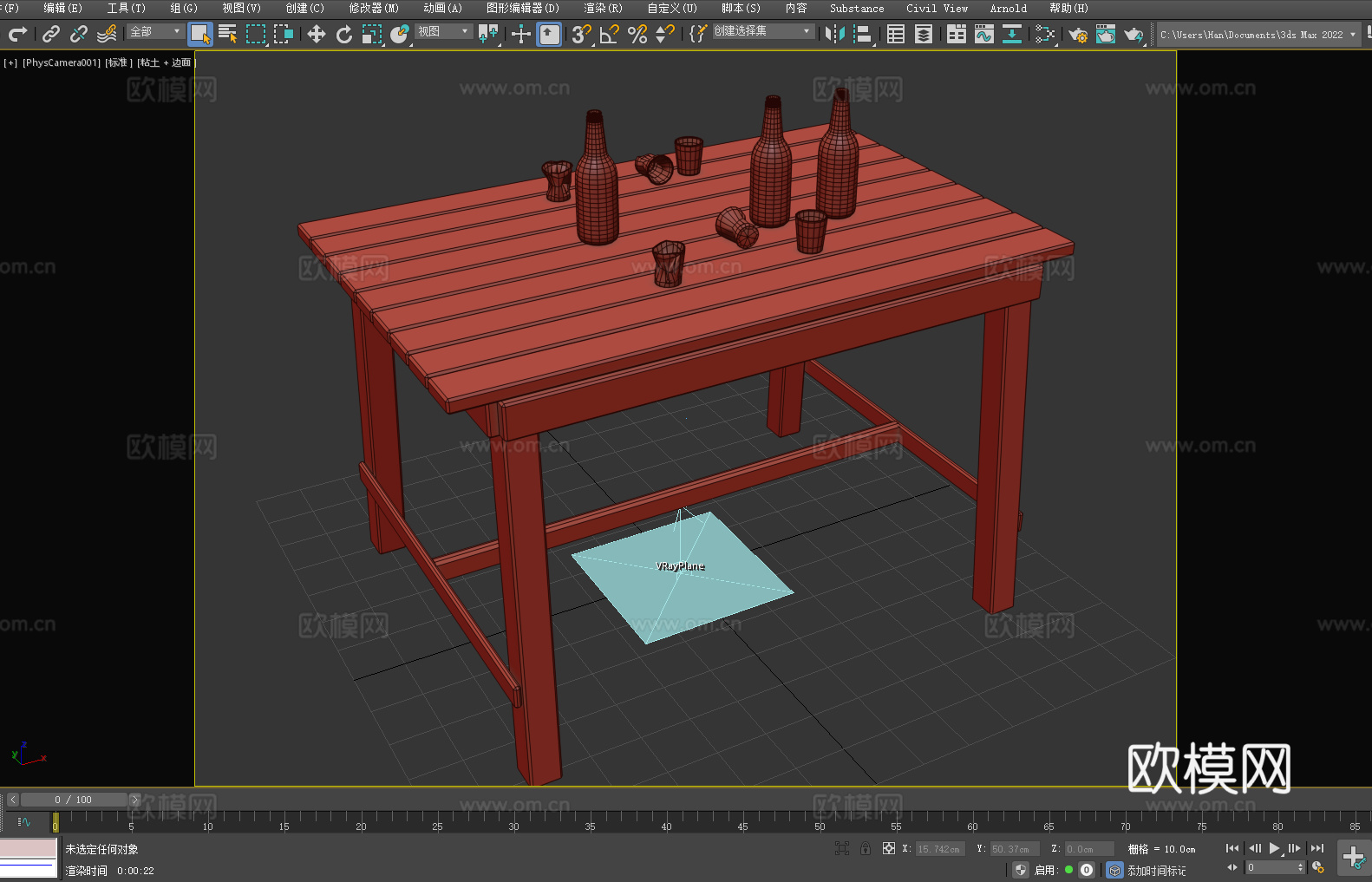This screenshot has height=882, width=1372.
Task: Open the selection filter 全部 dropdown
Action: tap(155, 32)
